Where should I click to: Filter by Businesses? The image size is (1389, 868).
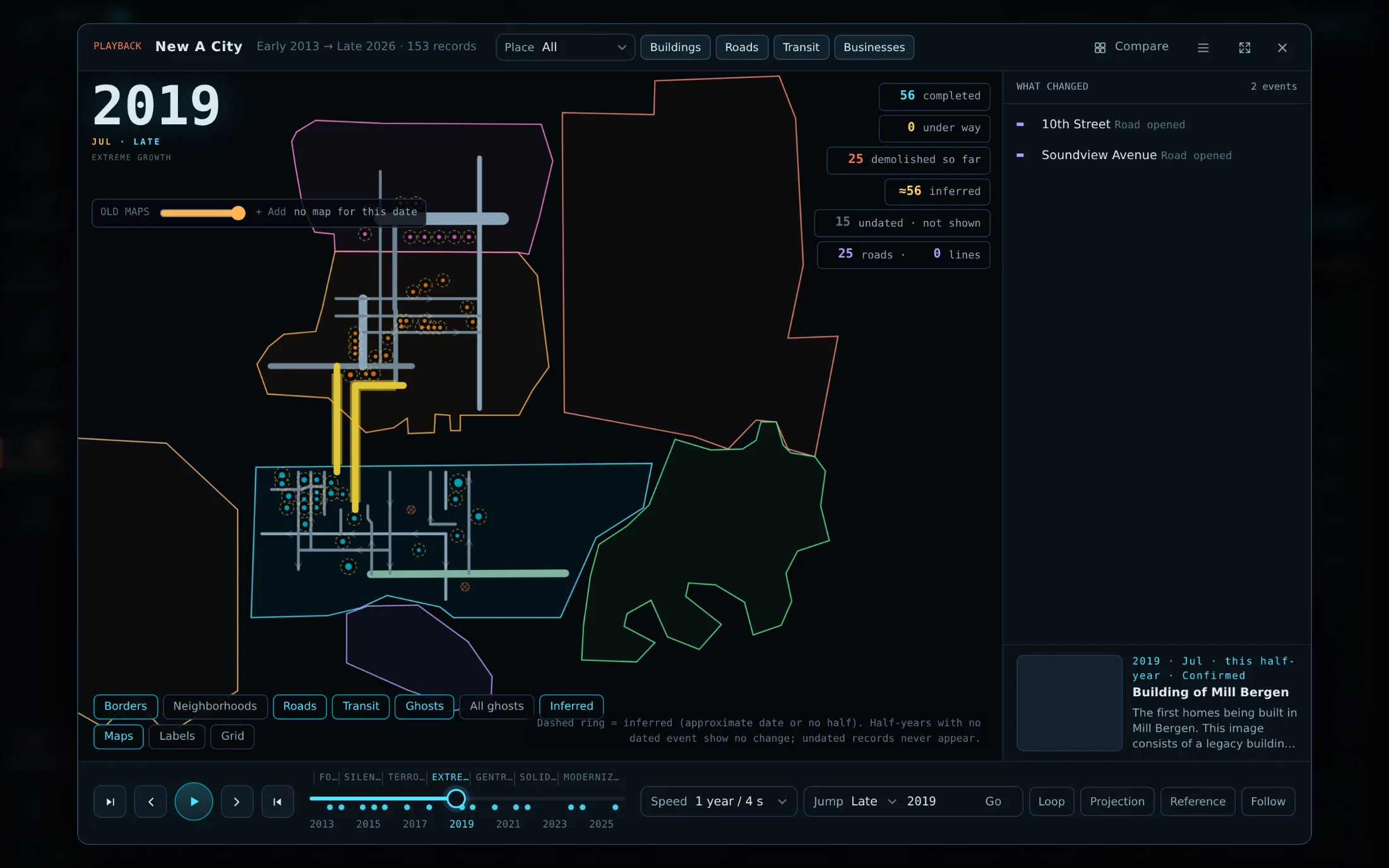874,47
